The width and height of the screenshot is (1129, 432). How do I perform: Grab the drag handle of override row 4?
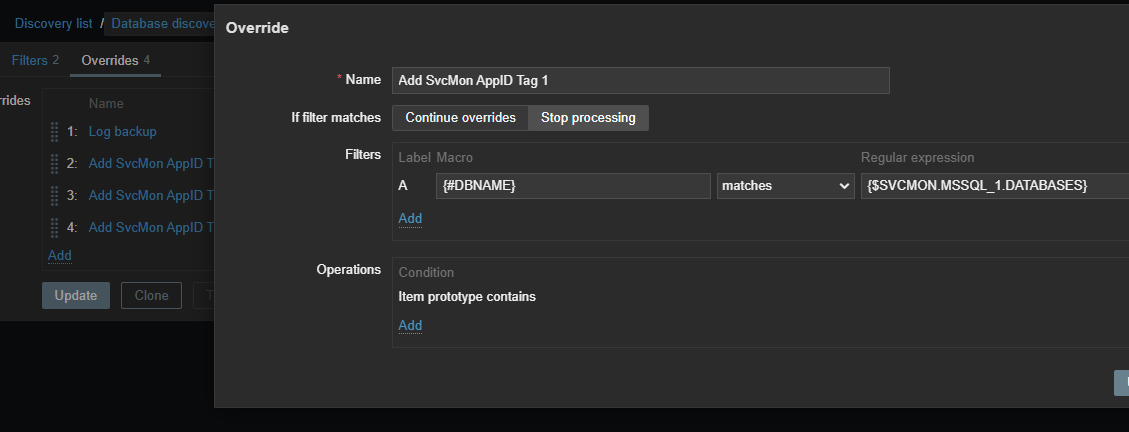pos(54,228)
